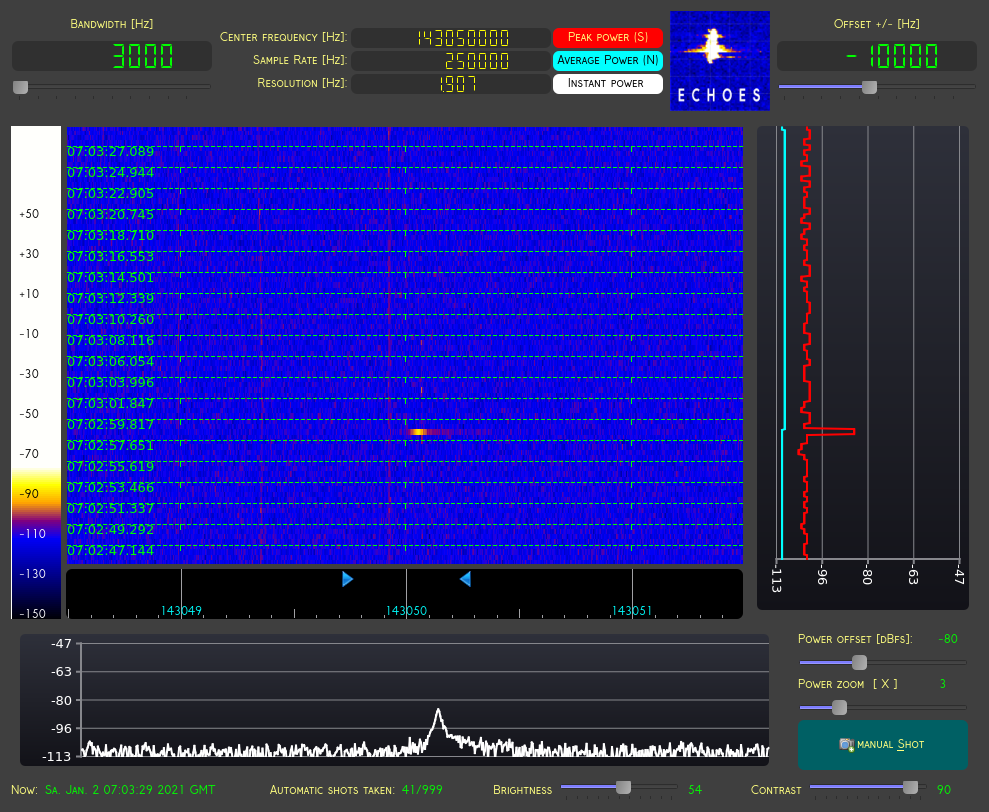This screenshot has width=989, height=812.
Task: Click the 143050 tick on frequency ruler
Action: tap(406, 610)
